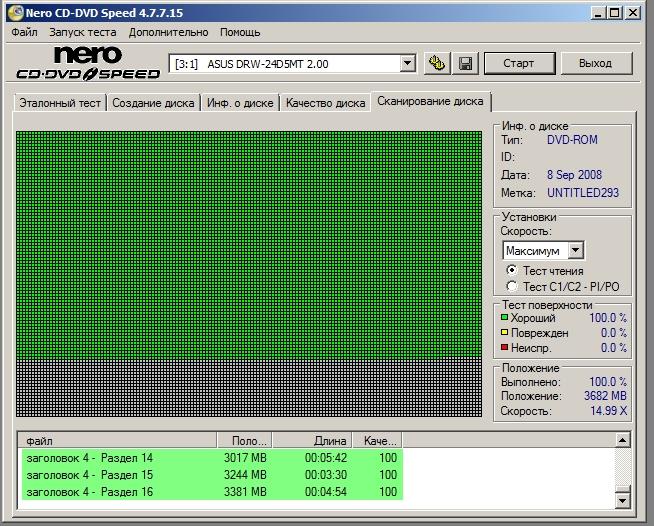Viewport: 654px width, 526px height.
Task: Click the DVD-ROM disc type value
Action: (x=572, y=140)
